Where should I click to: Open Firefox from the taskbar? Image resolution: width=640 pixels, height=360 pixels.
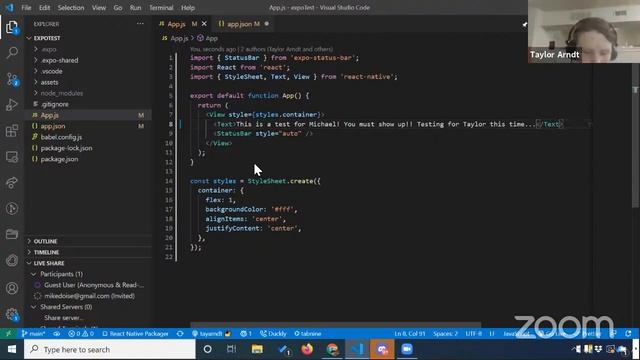307,349
